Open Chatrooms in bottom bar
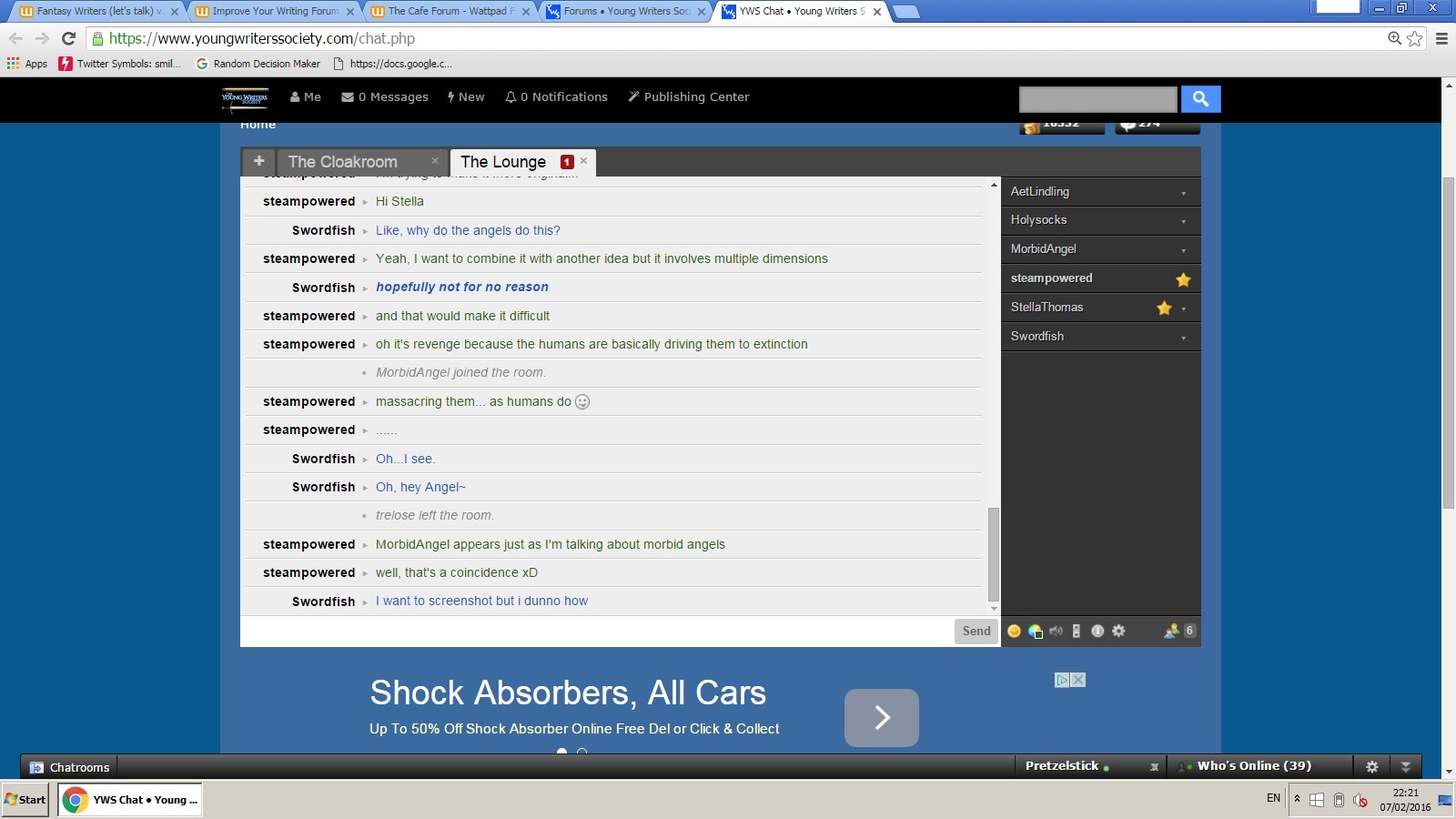The image size is (1456, 819). click(x=69, y=767)
